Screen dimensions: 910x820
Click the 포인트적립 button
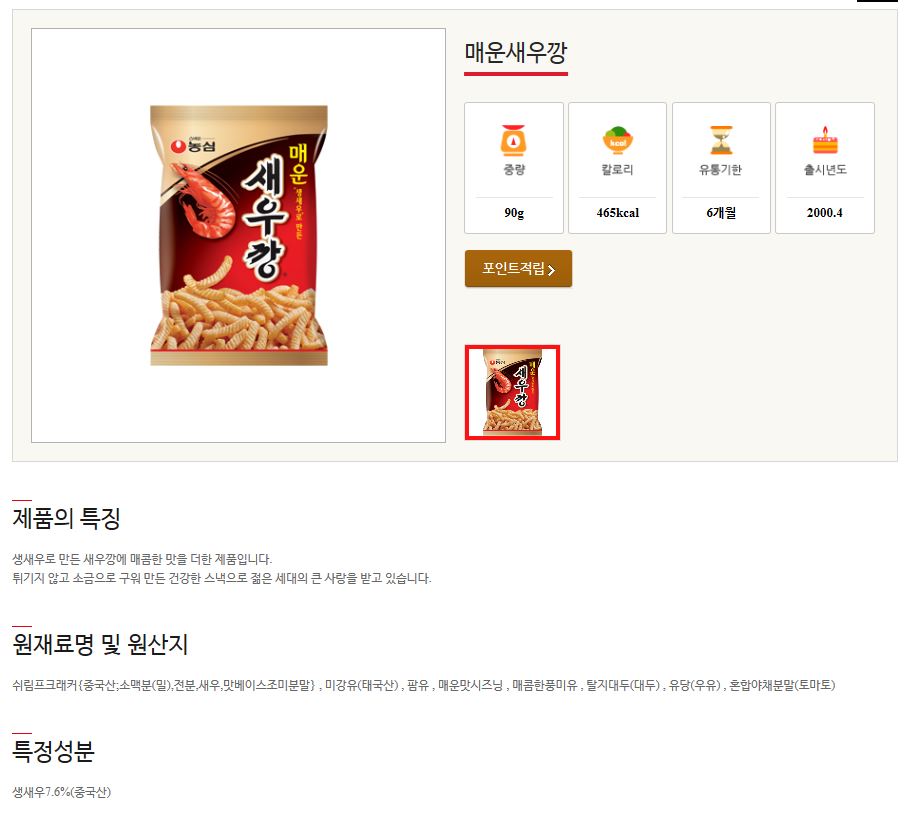[x=518, y=269]
